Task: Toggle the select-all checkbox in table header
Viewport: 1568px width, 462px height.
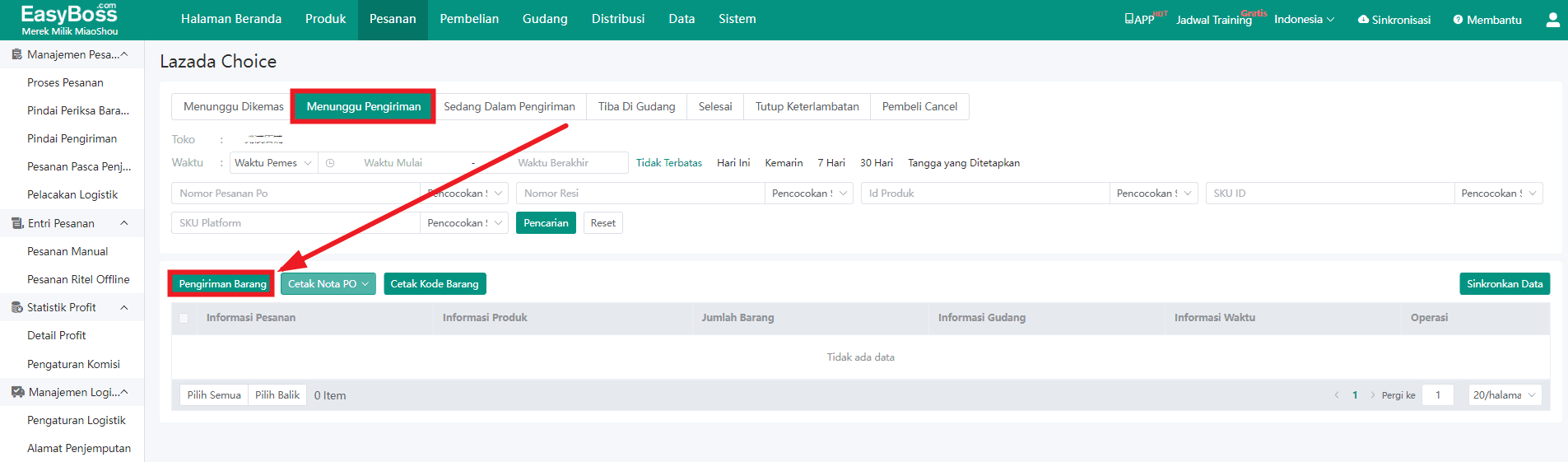Action: click(x=184, y=318)
